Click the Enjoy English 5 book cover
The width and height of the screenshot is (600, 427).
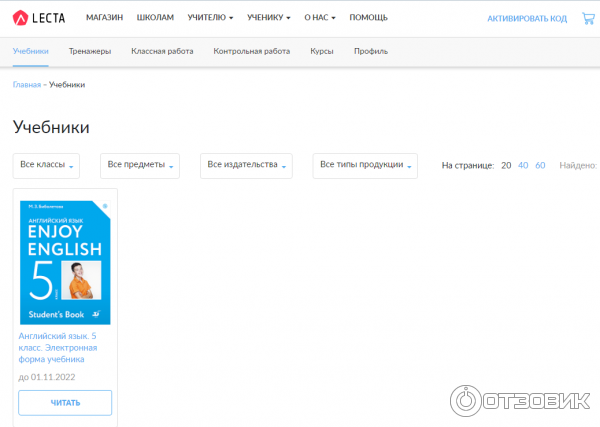(x=65, y=262)
